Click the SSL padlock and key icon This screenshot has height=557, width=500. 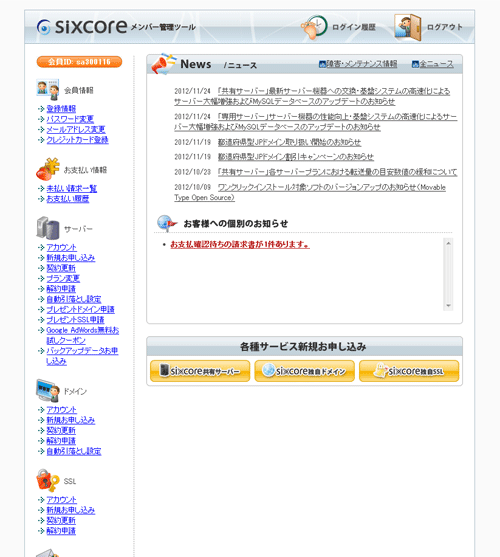(x=48, y=480)
